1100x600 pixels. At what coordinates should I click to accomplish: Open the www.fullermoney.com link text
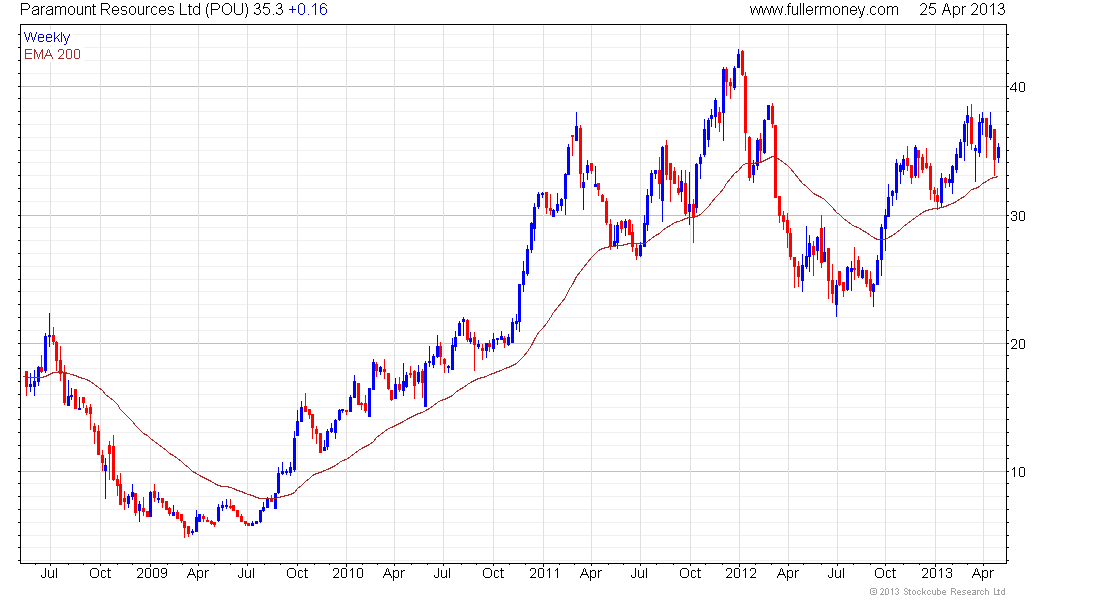pyautogui.click(x=824, y=10)
